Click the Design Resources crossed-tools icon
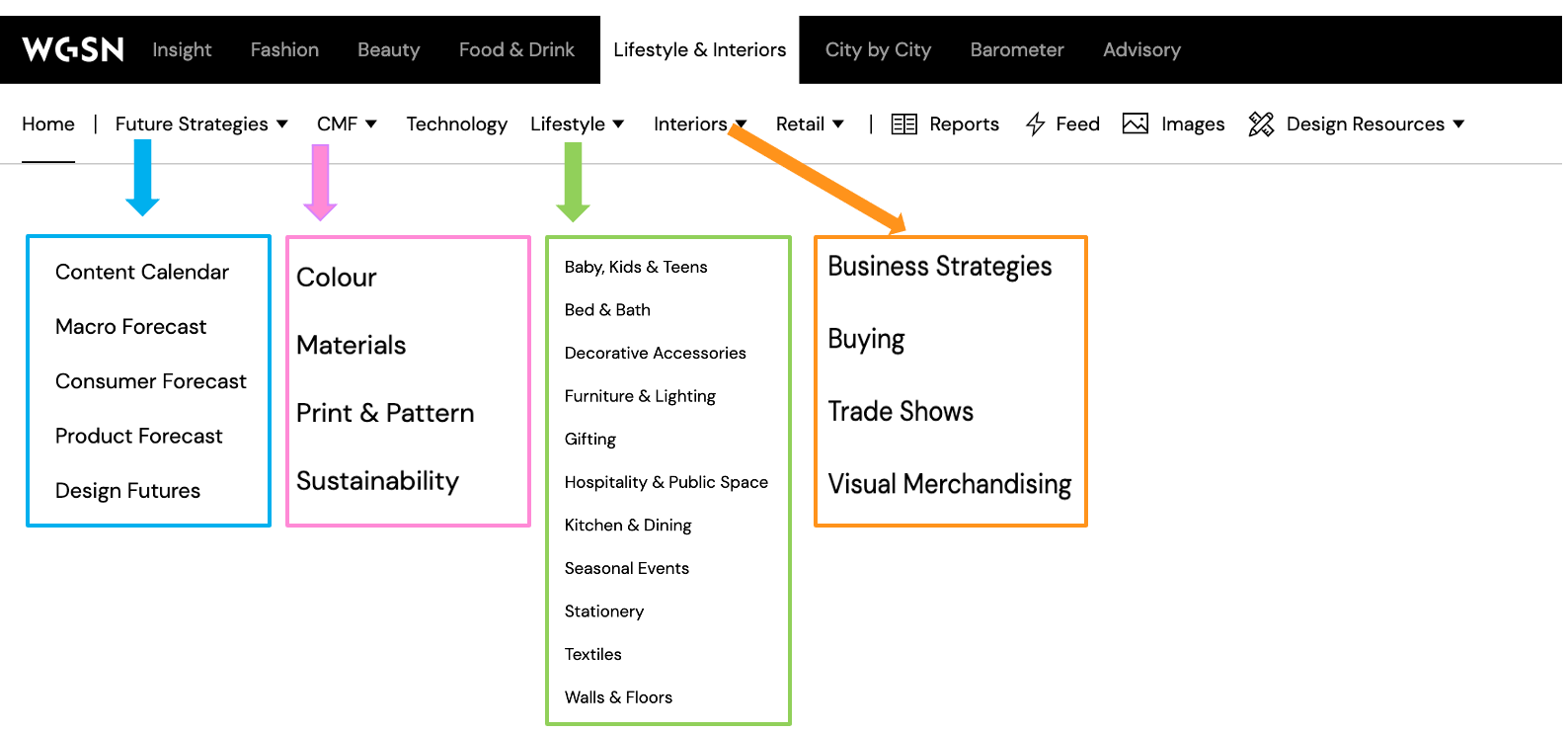Image resolution: width=1568 pixels, height=733 pixels. 1261,123
